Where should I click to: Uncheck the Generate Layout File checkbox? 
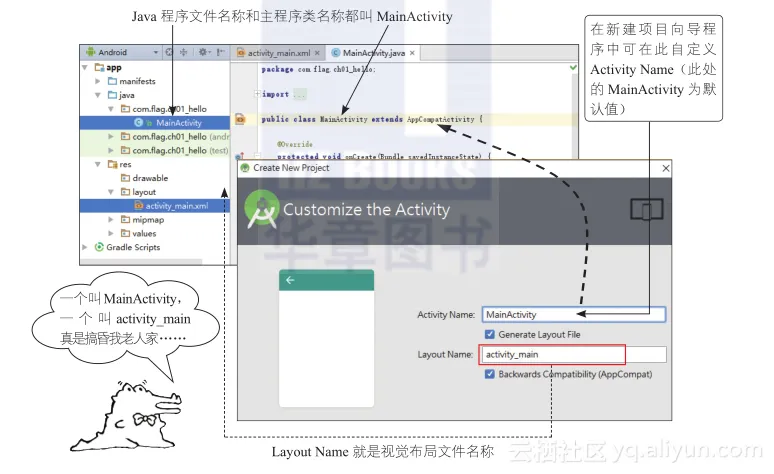[490, 334]
